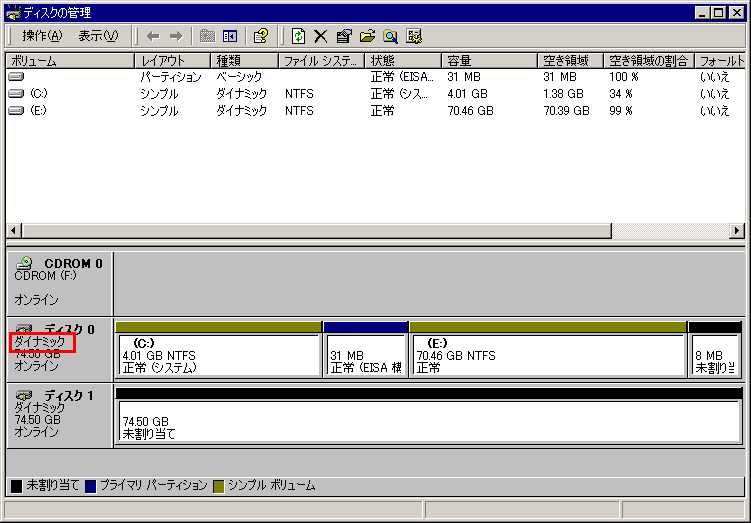Select the (E:) 70.46 GB NTFS partition block
This screenshot has width=751, height=523.
point(548,349)
